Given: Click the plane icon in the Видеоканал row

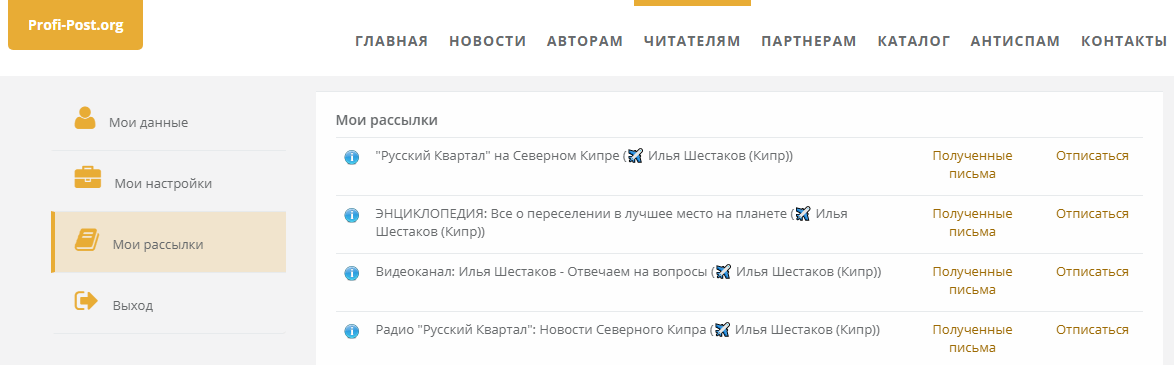Looking at the screenshot, I should coord(723,271).
